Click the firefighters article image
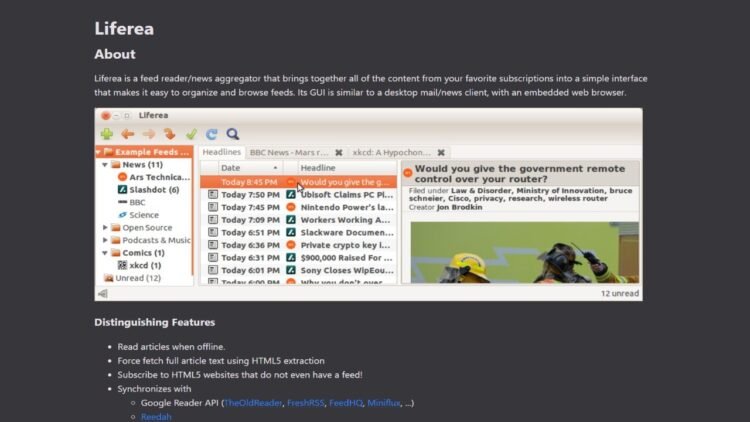This screenshot has height=422, width=750. tap(525, 252)
